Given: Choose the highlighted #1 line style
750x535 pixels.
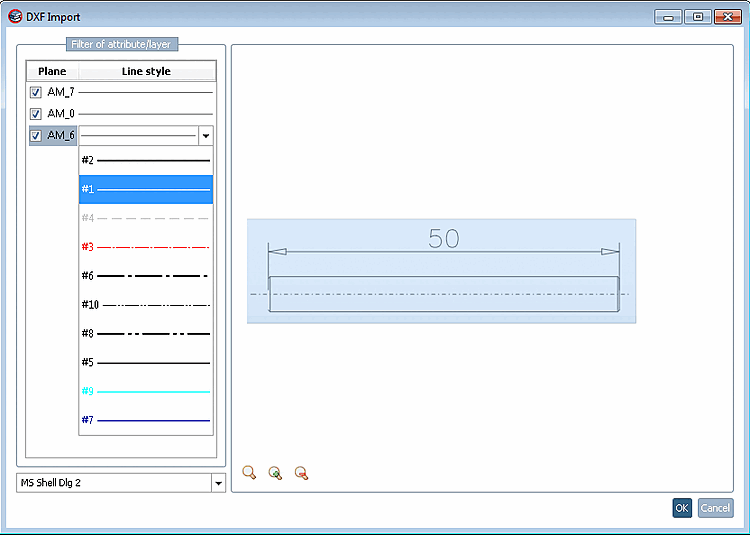Looking at the screenshot, I should tap(146, 189).
